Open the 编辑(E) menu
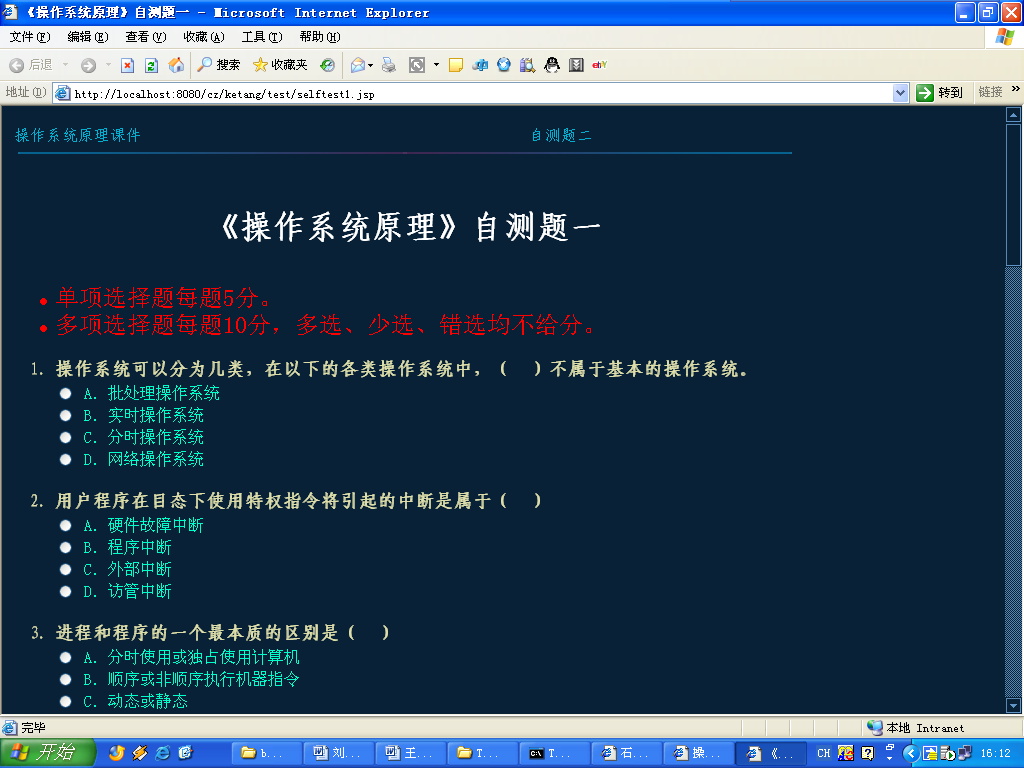This screenshot has height=768, width=1024. [88, 37]
